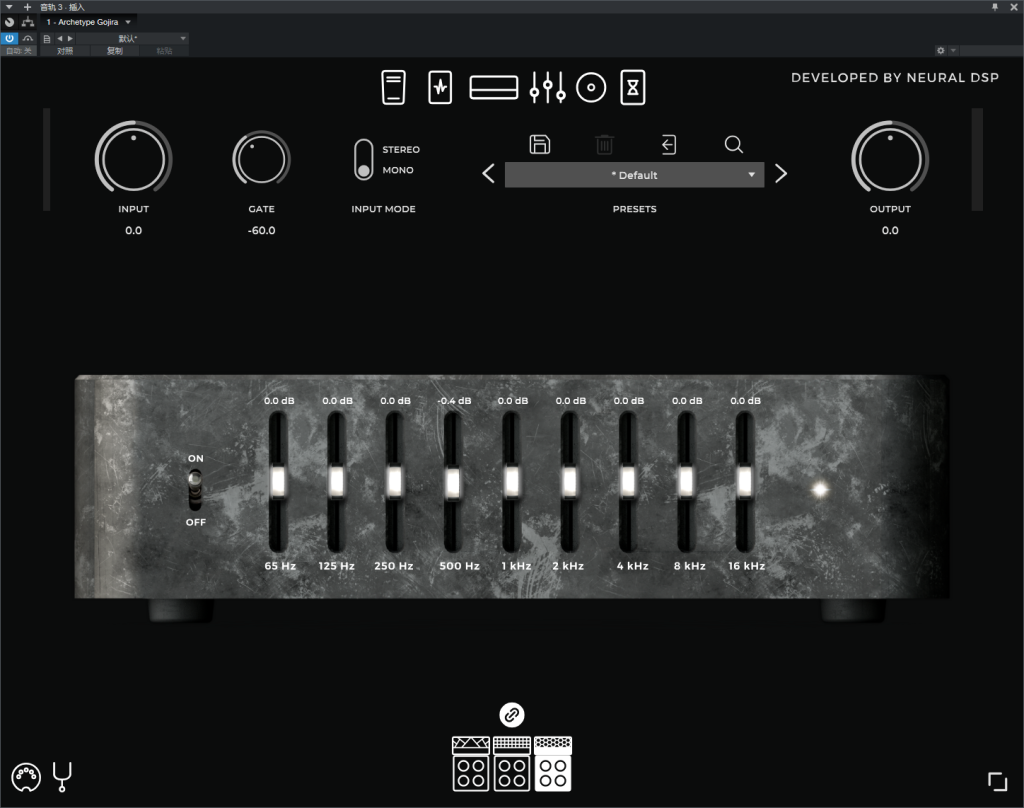Expand the Default presets dropdown
This screenshot has width=1024, height=808.
coord(634,174)
